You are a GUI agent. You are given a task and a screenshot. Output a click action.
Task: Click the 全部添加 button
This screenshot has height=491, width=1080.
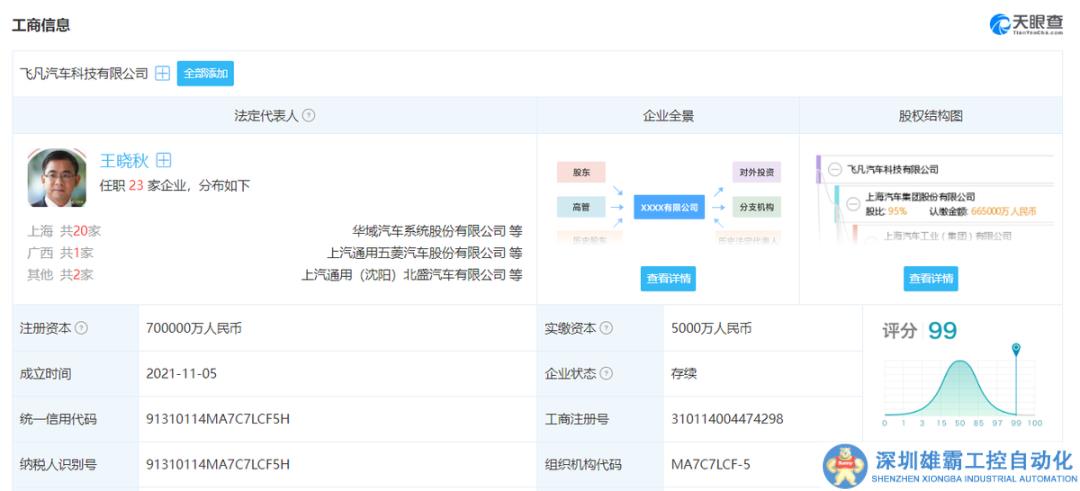205,74
